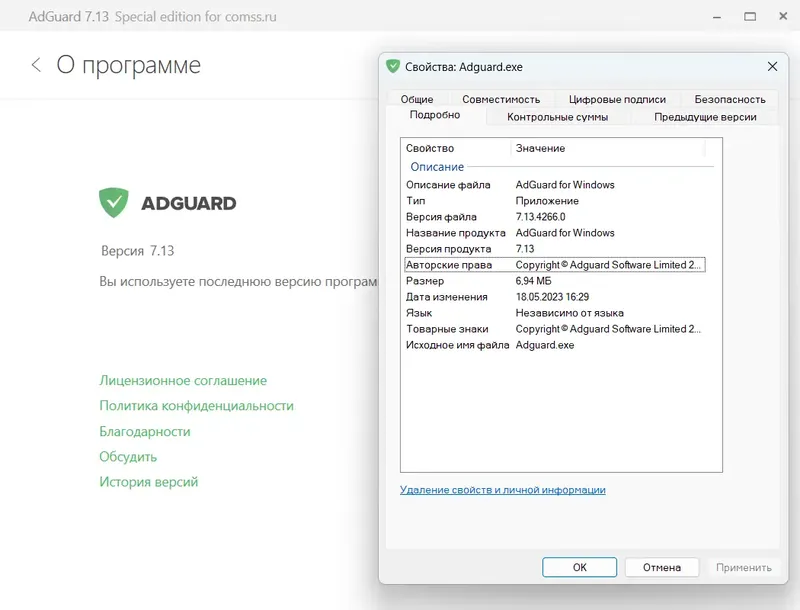Open the Благодарности page
Viewport: 800px width, 610px height.
pyautogui.click(x=146, y=431)
